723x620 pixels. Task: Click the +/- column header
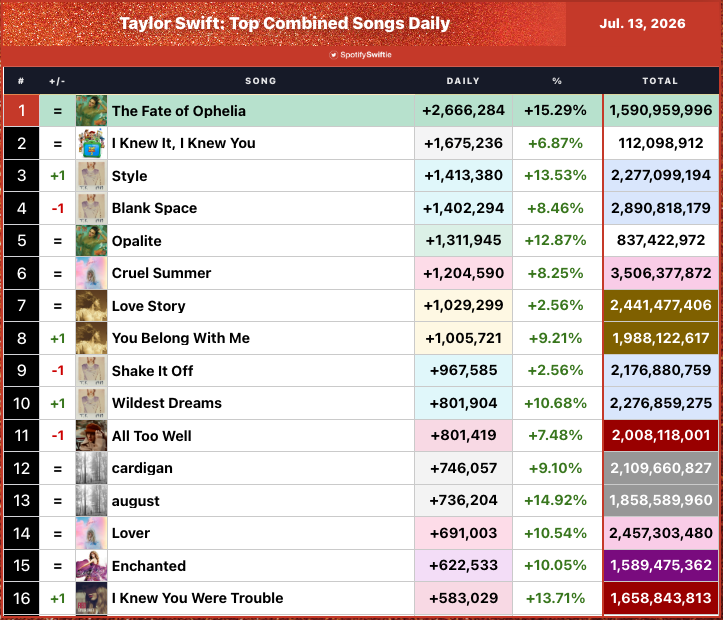pos(57,81)
